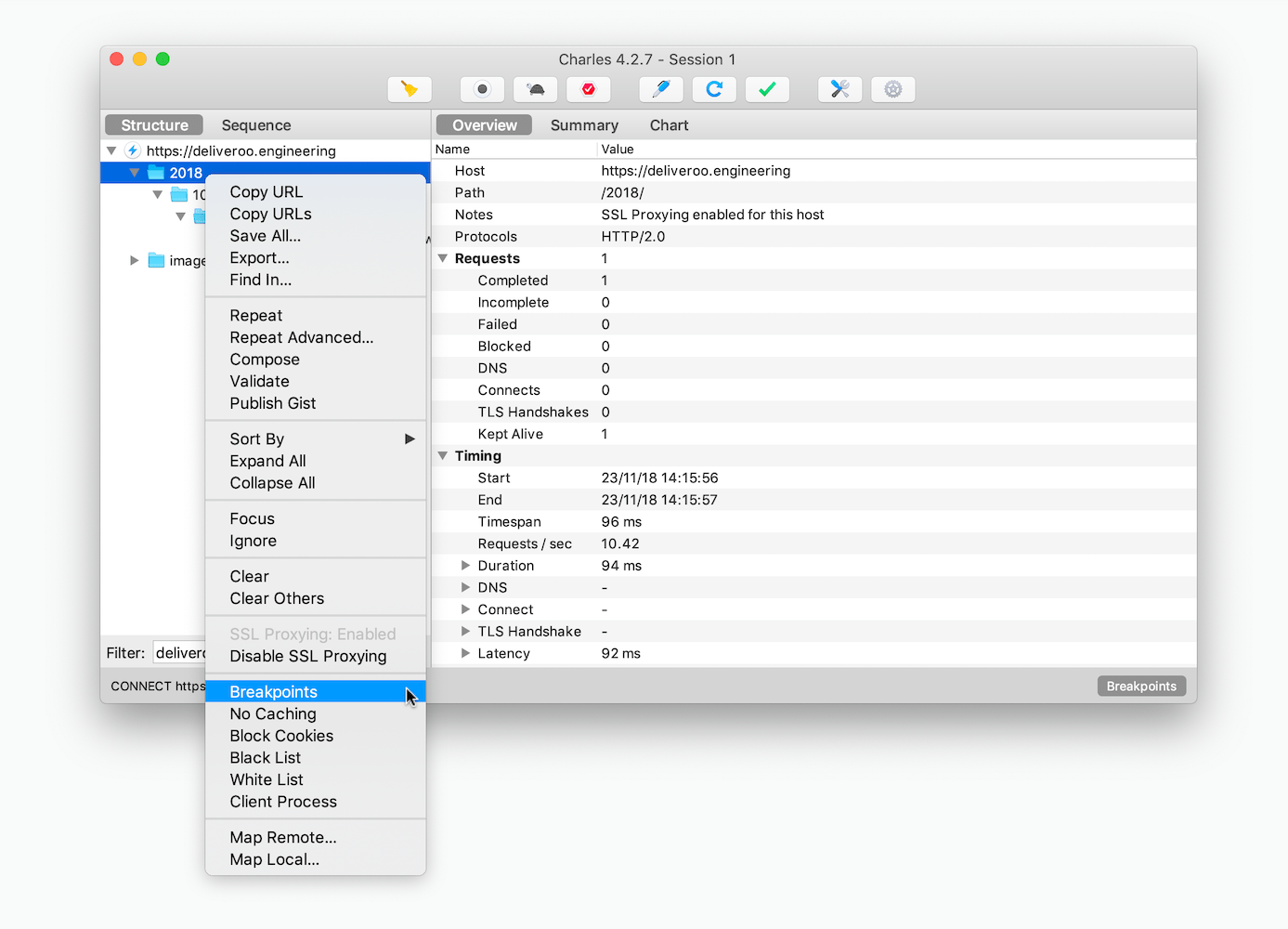
Task: Expand the Latency row
Action: [x=465, y=653]
